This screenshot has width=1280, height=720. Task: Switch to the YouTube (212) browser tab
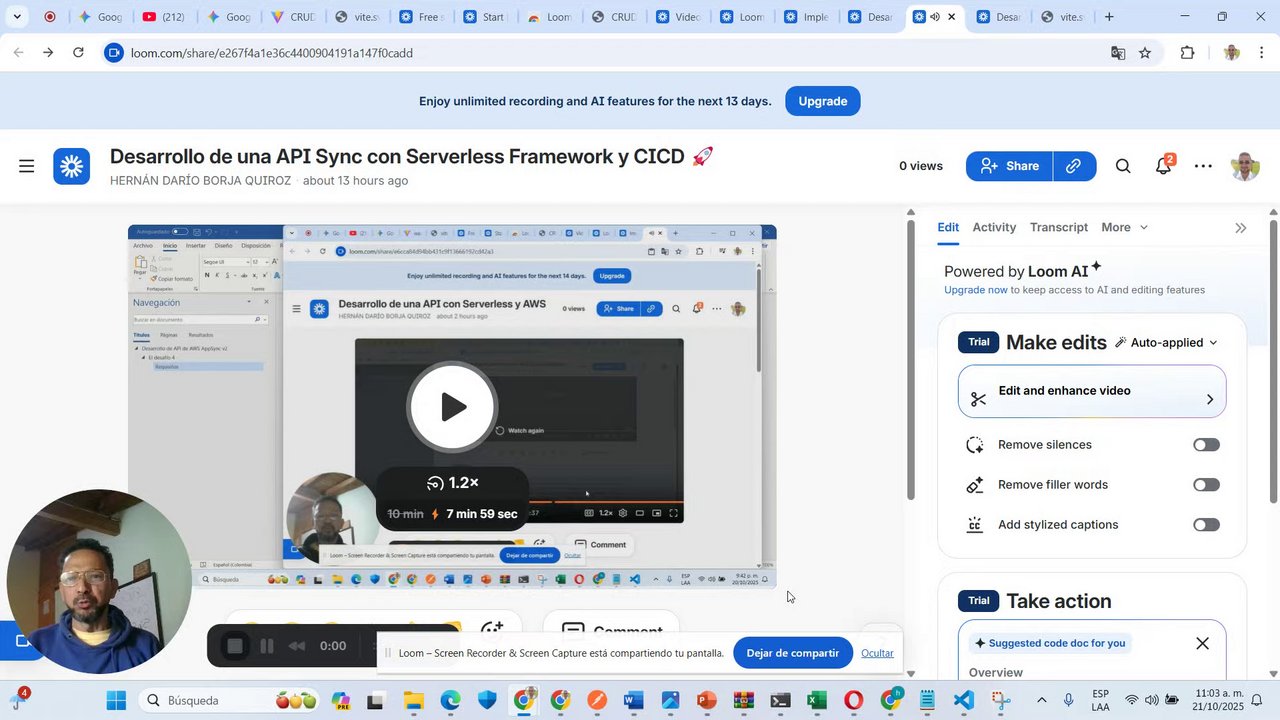(163, 17)
